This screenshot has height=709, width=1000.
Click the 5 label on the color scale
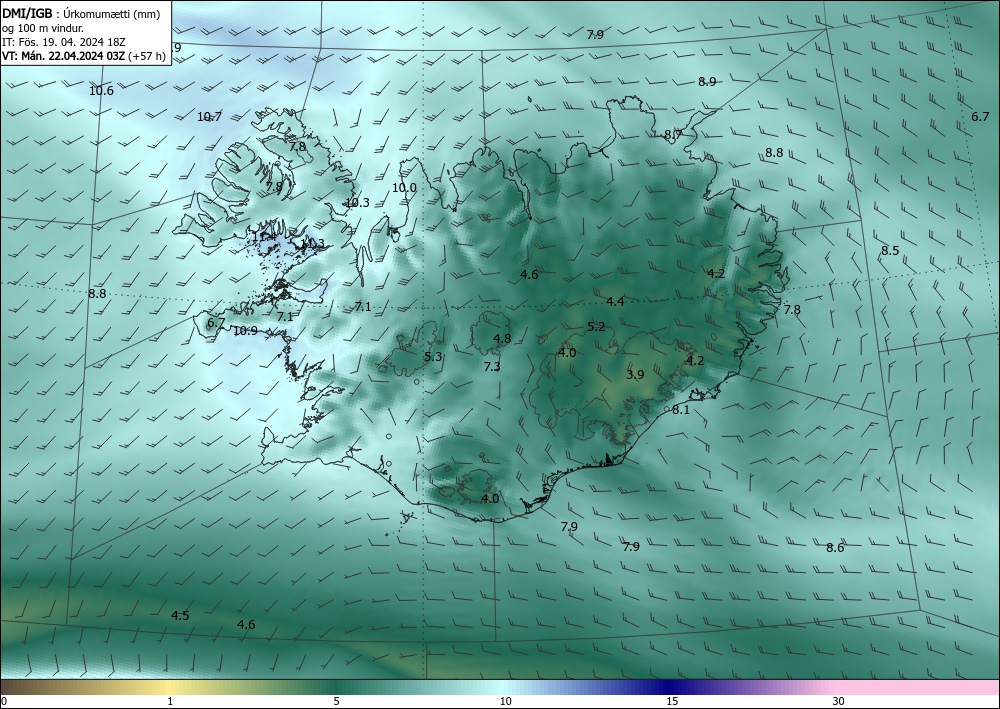click(336, 701)
